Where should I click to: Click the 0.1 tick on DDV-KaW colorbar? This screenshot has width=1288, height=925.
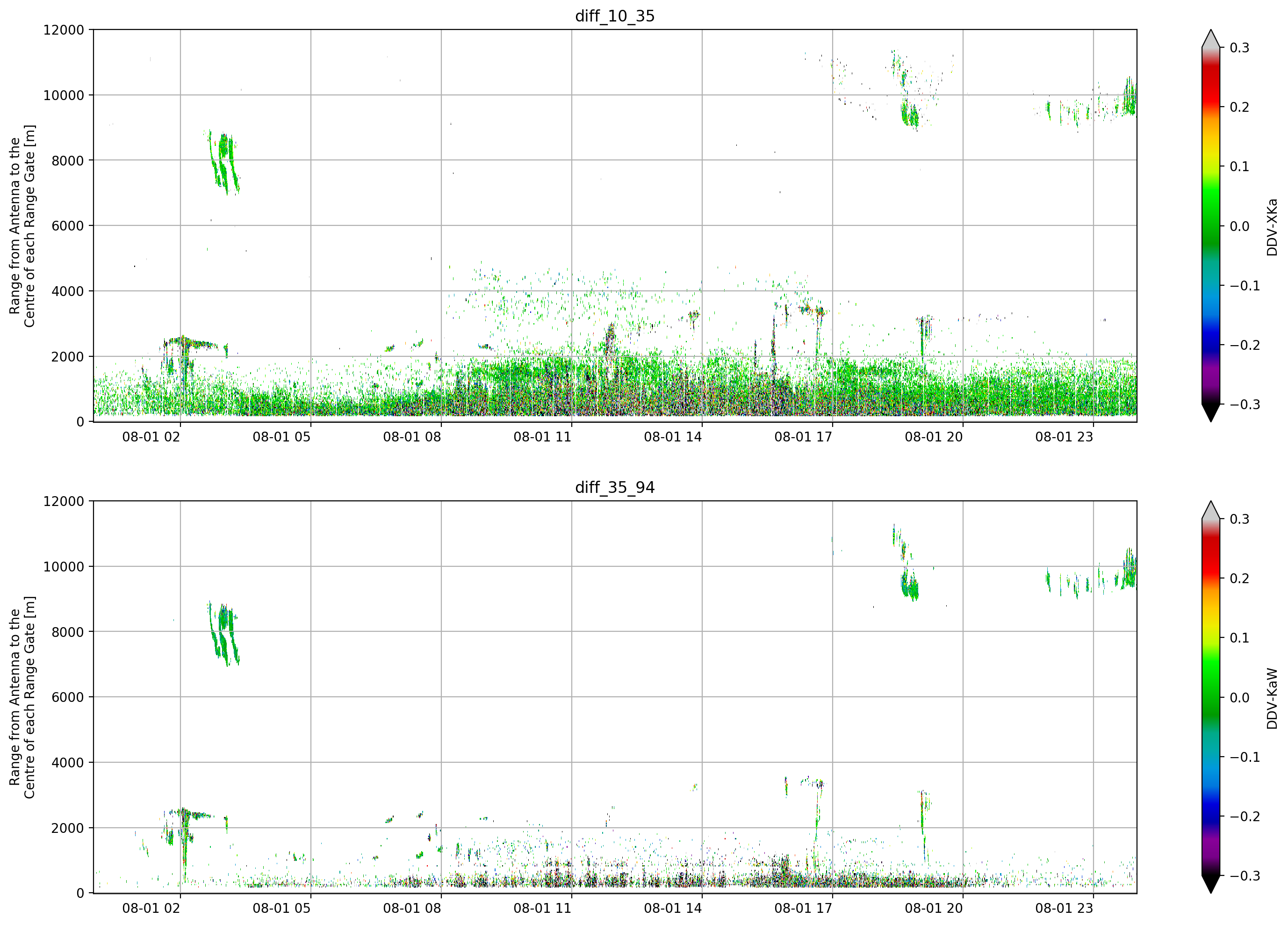[x=1239, y=638]
